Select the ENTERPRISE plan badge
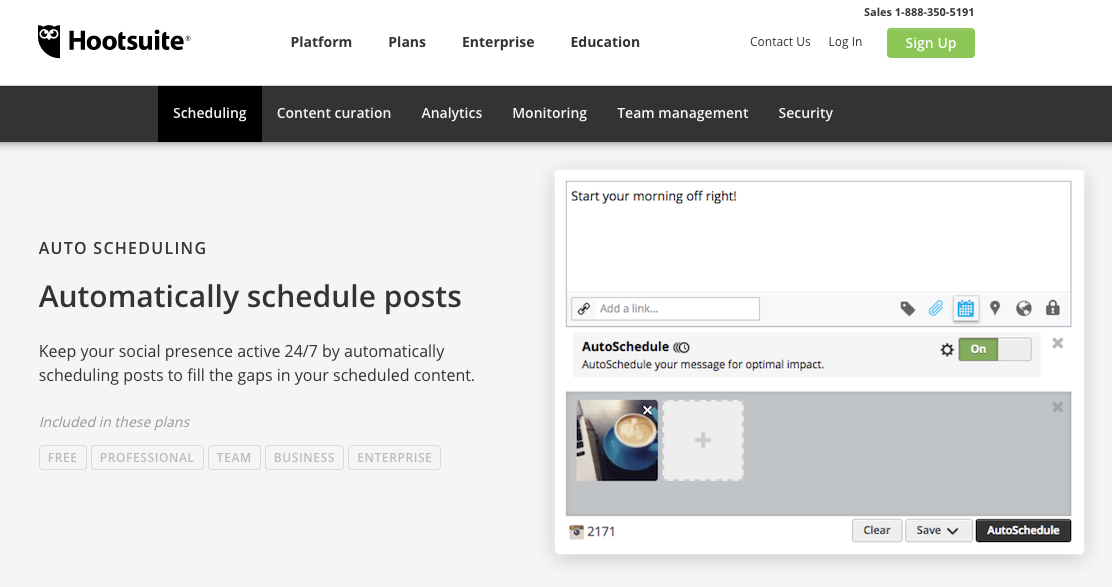This screenshot has width=1112, height=587. pos(394,457)
